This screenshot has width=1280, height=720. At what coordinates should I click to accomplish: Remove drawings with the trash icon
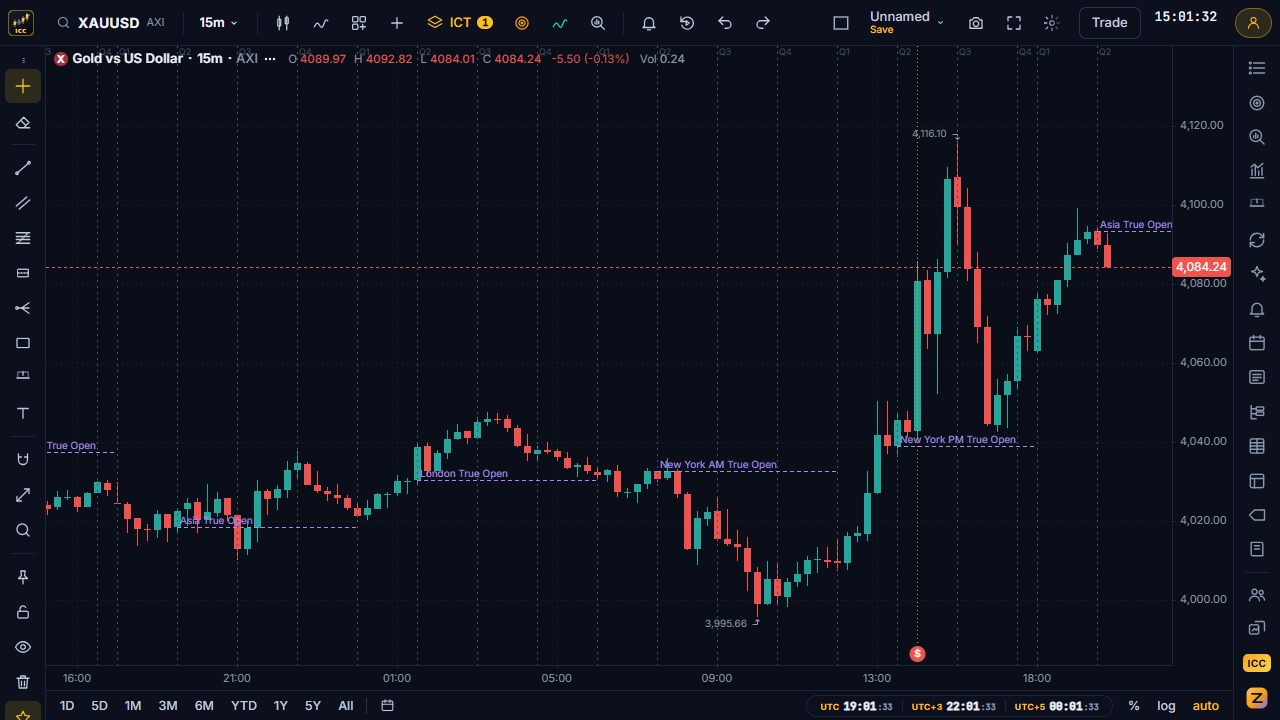pos(23,682)
